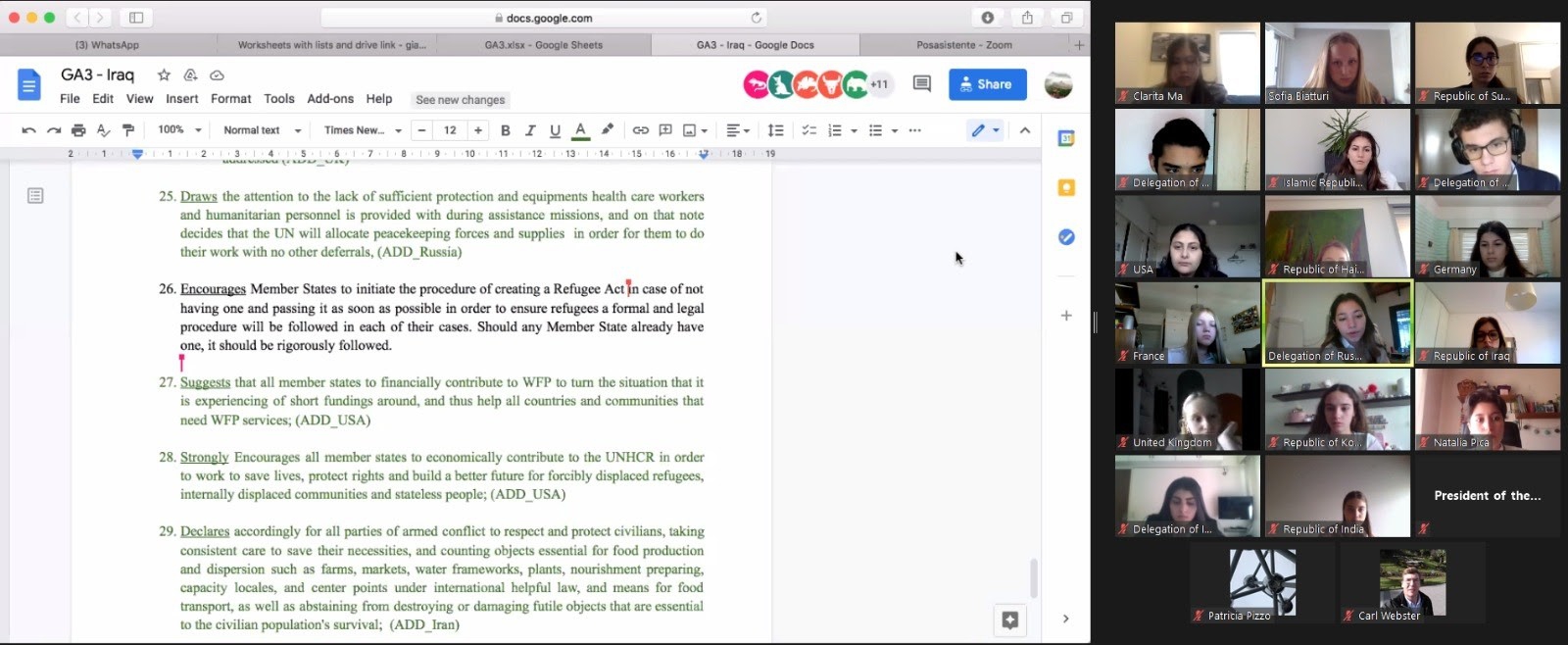Show Safari downloads

(988, 18)
